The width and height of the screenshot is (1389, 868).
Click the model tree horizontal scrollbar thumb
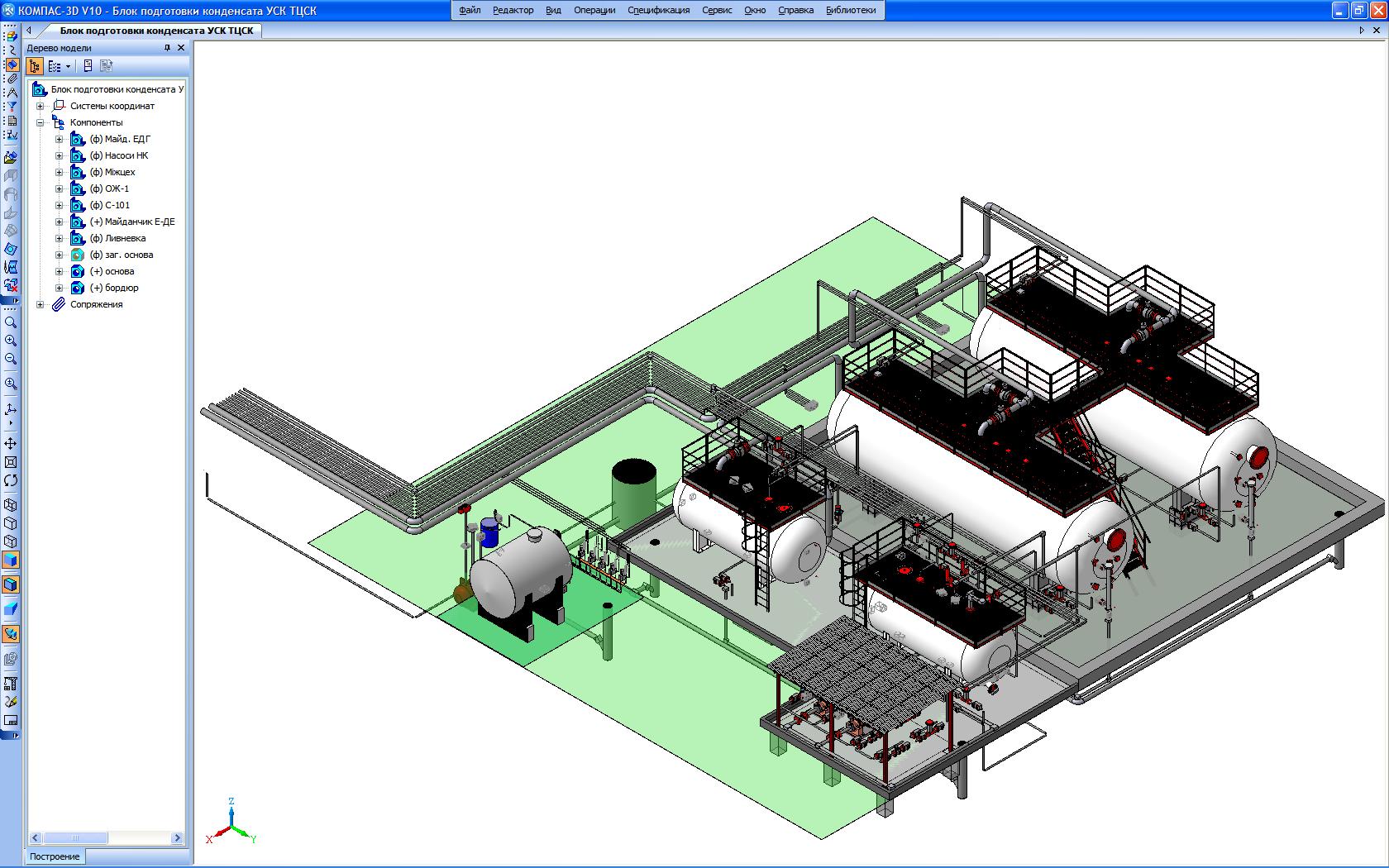click(x=75, y=838)
